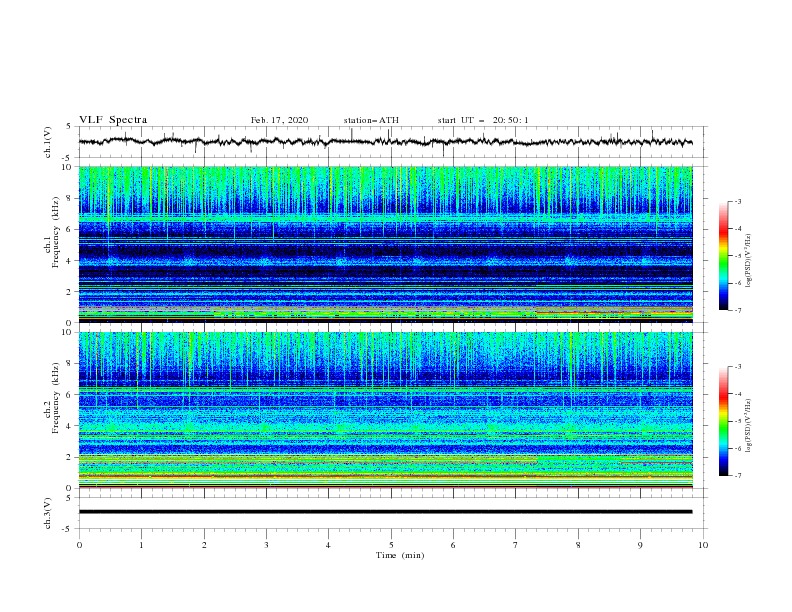Click the "Time (min)" x-axis label

pyautogui.click(x=400, y=555)
